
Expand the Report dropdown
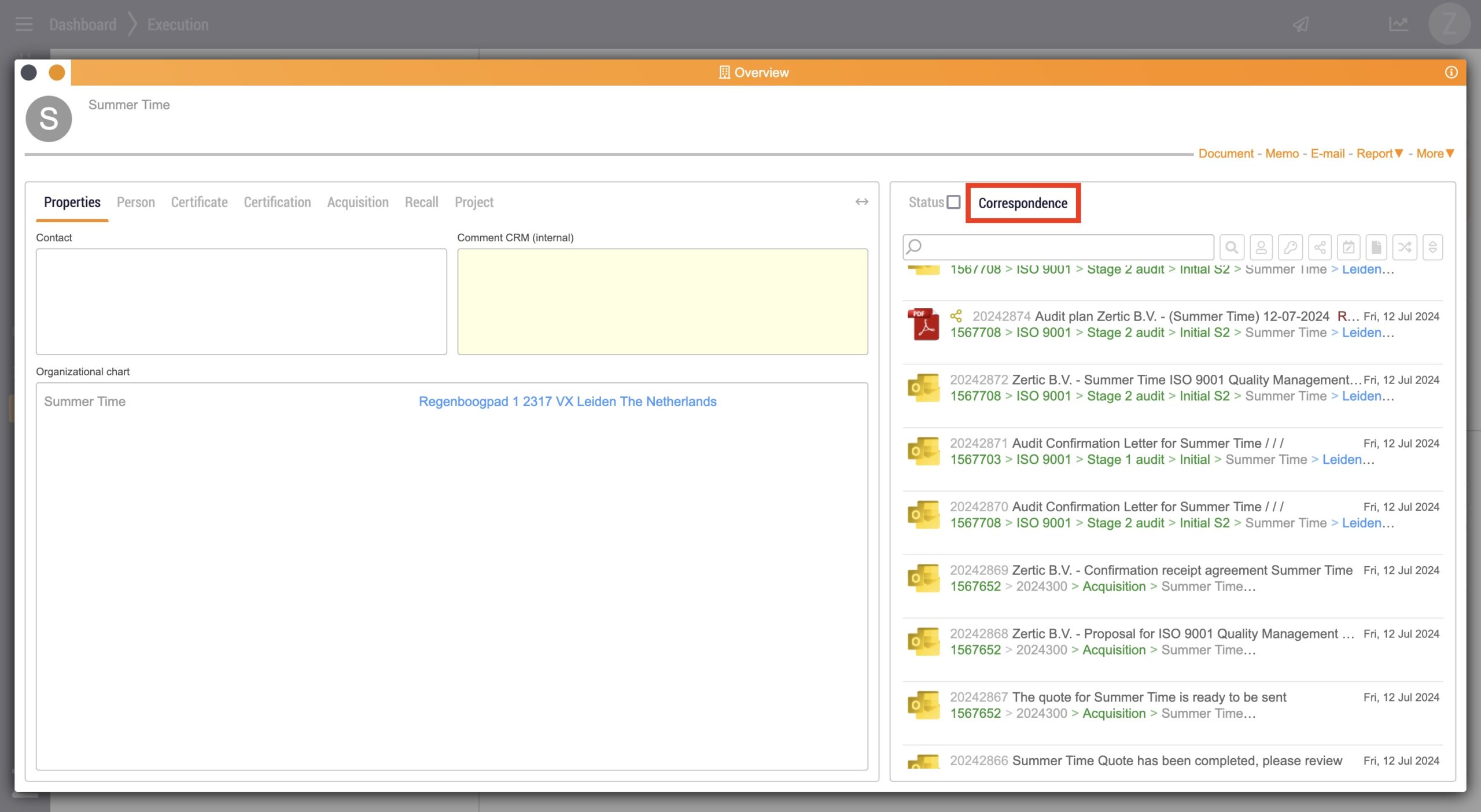(x=1380, y=153)
